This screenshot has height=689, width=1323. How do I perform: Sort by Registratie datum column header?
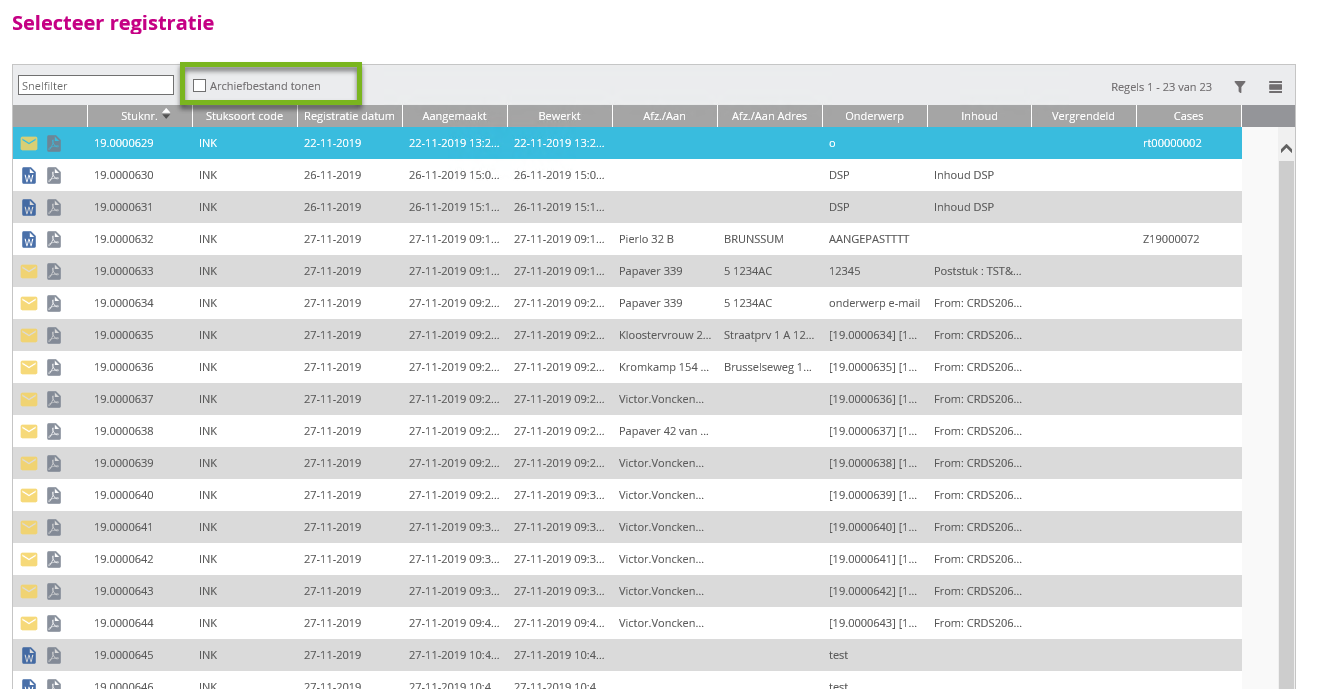point(350,116)
